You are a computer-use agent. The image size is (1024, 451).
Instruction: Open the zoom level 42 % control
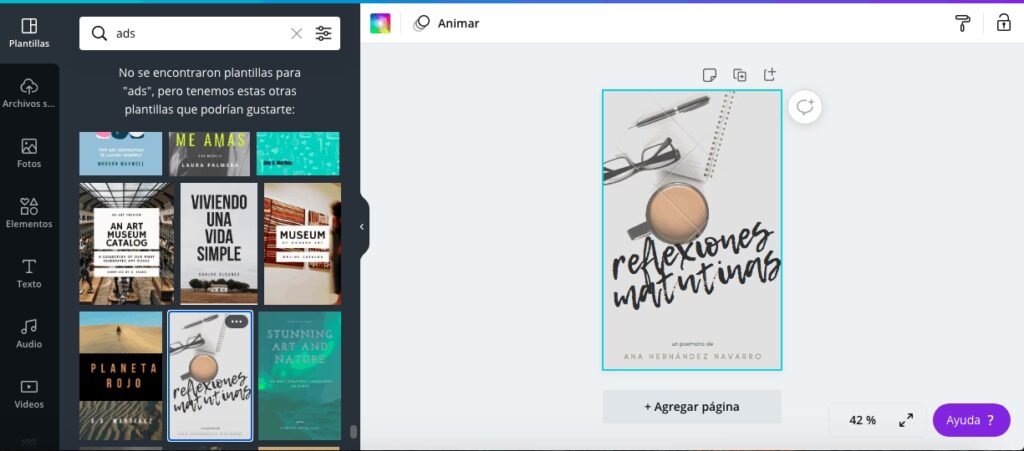pyautogui.click(x=862, y=420)
